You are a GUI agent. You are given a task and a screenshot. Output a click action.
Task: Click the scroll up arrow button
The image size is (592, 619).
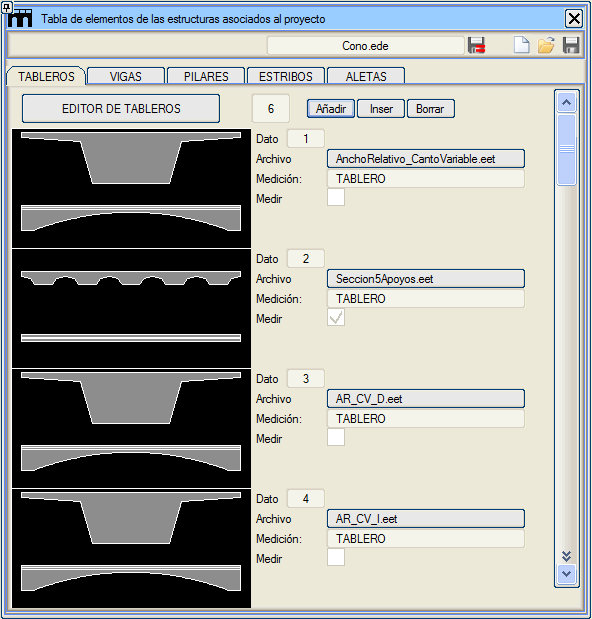pos(567,103)
